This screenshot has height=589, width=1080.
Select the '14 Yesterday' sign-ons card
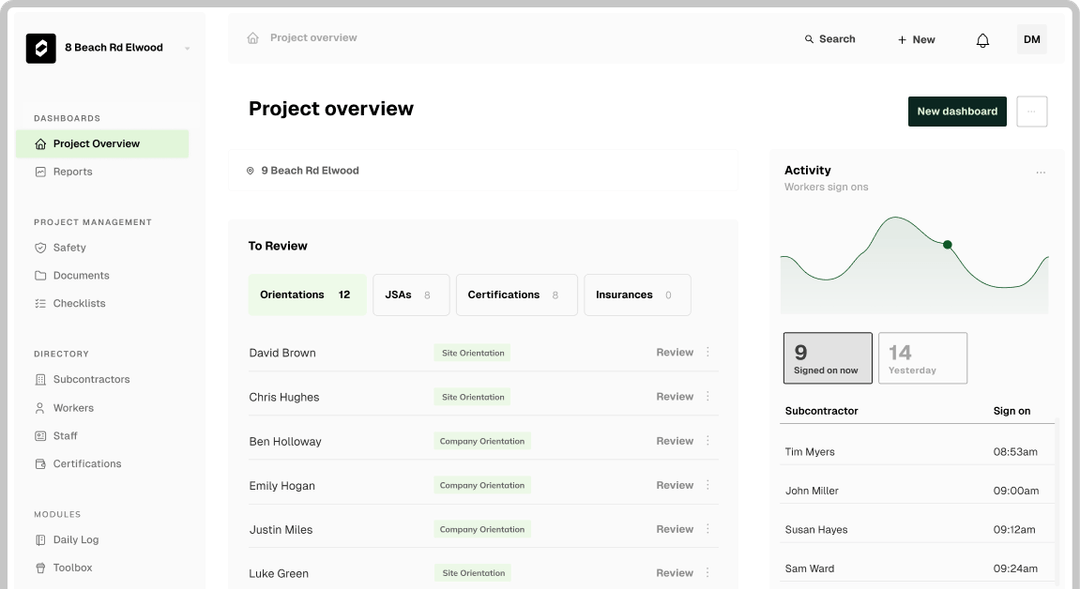921,357
